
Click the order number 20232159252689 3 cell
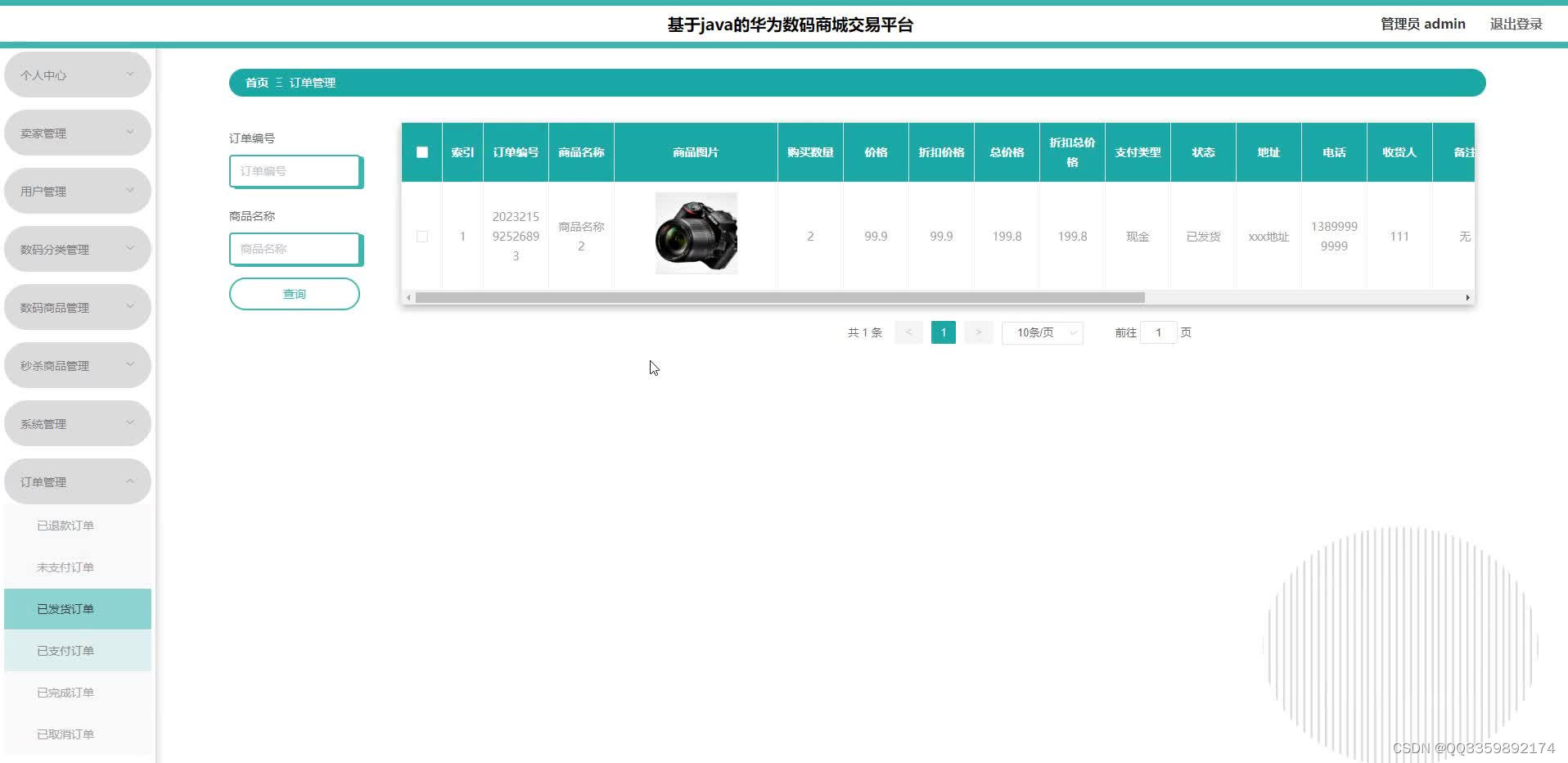pyautogui.click(x=516, y=237)
